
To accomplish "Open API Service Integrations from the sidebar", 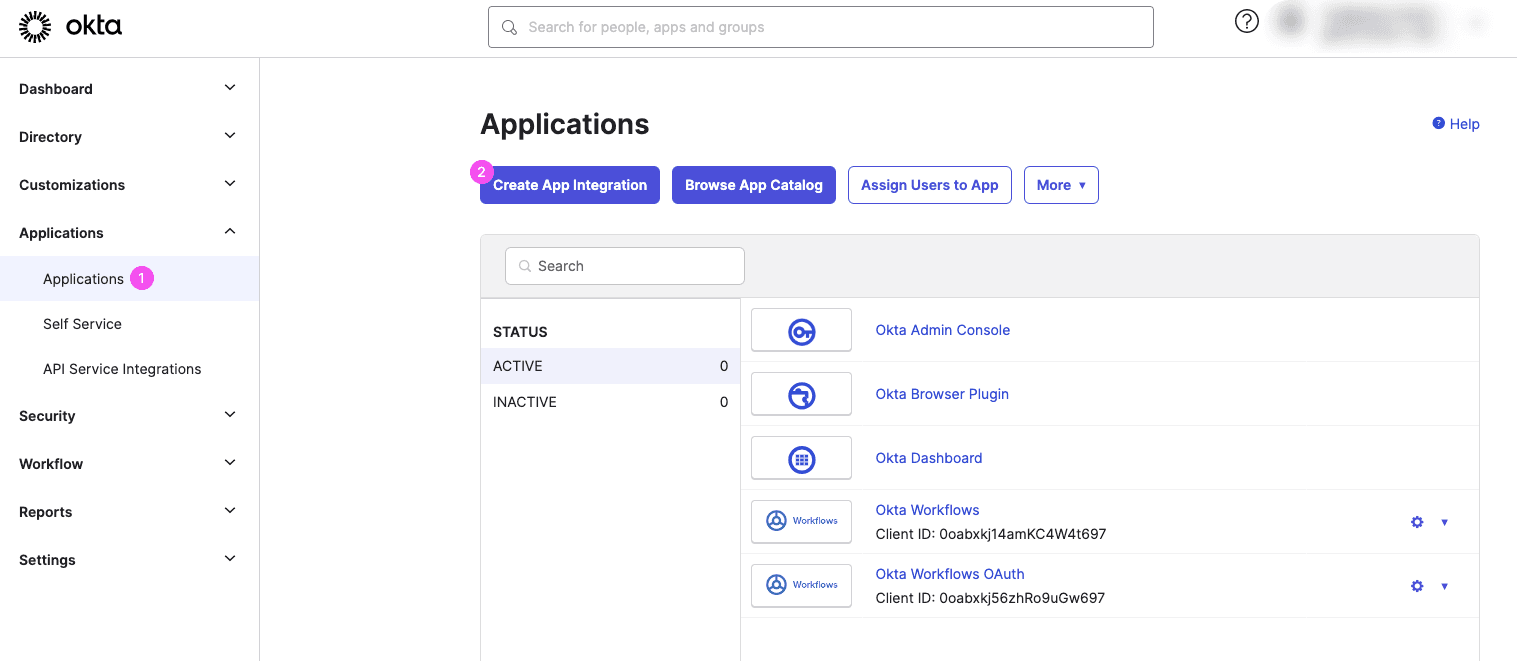I will [x=121, y=368].
